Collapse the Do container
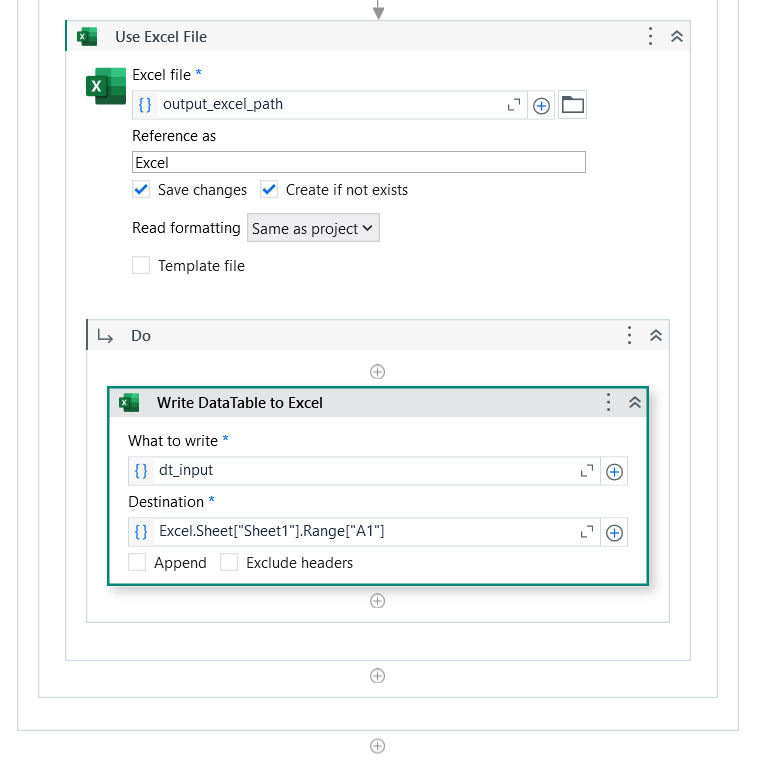 pos(656,335)
